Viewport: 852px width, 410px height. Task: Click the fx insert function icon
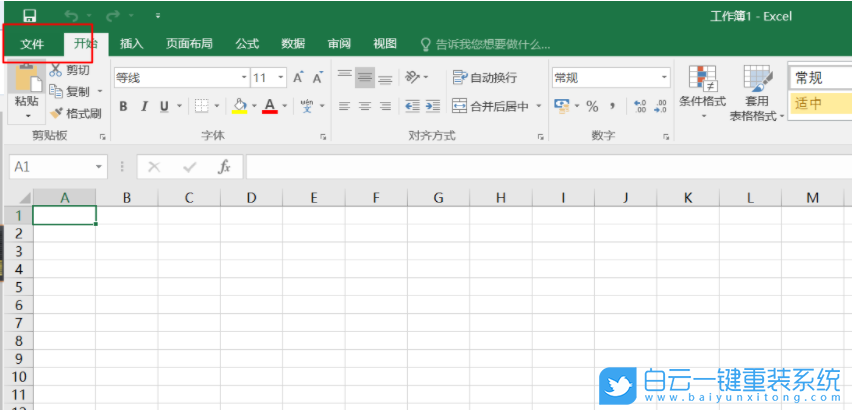point(224,167)
